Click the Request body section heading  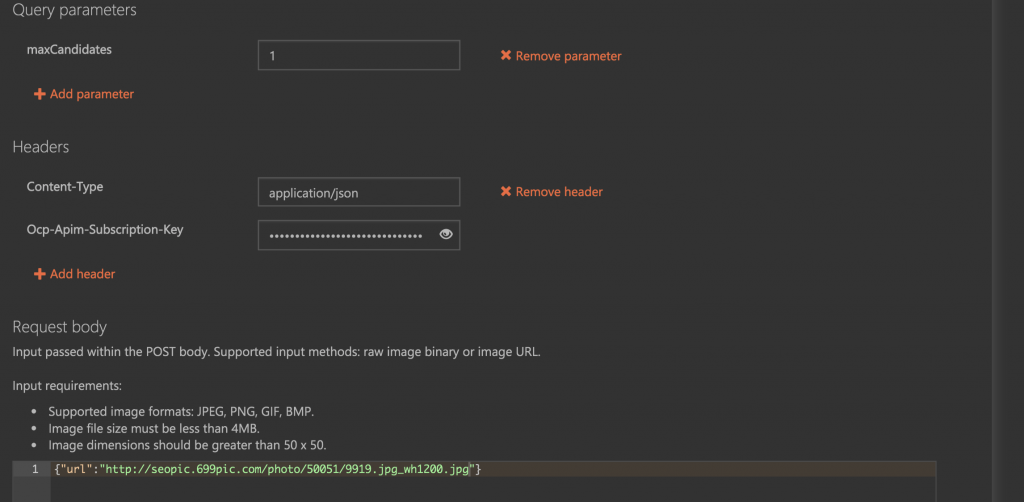click(59, 327)
